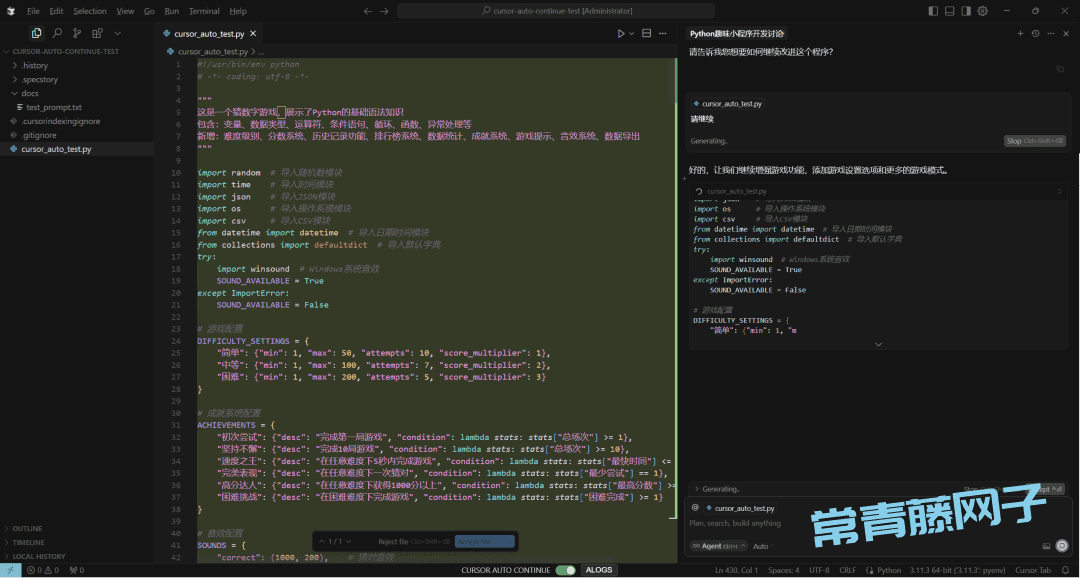The image size is (1080, 578).
Task: Open the settings gear in title bar
Action: coord(982,11)
